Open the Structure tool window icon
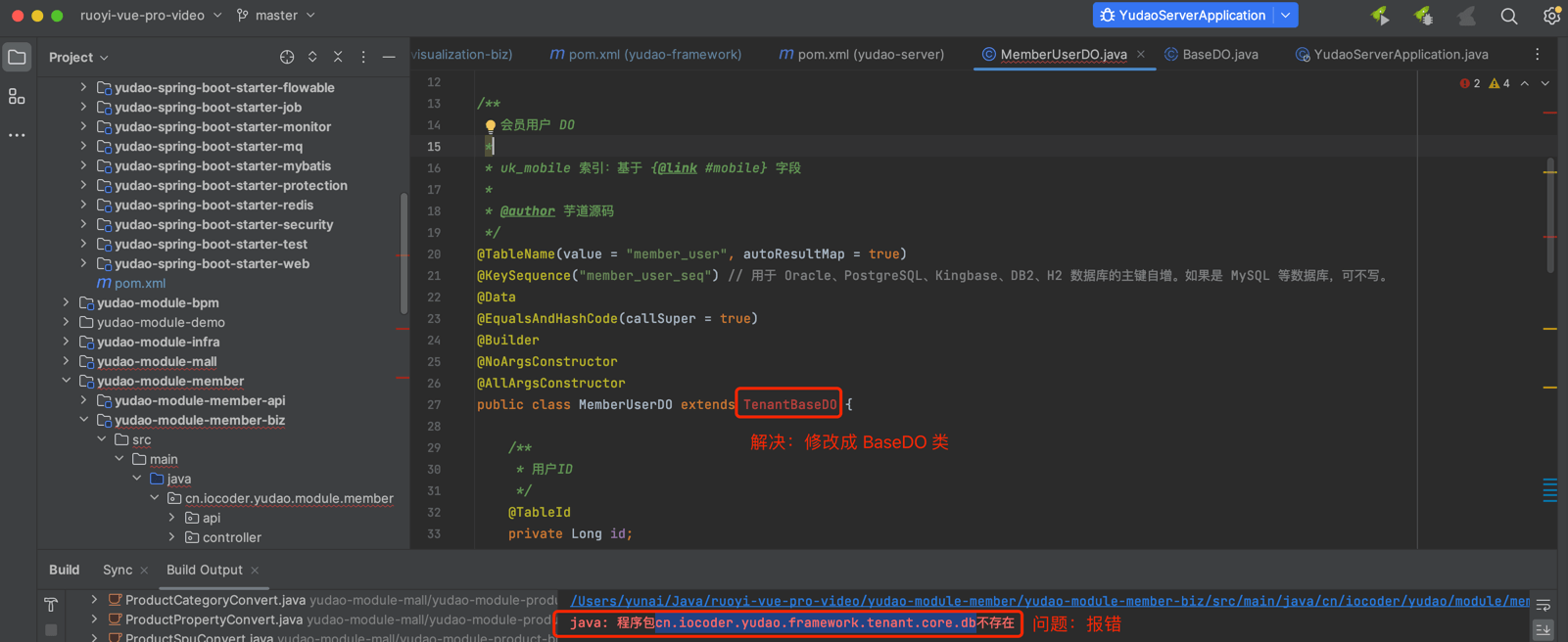1568x642 pixels. point(17,96)
